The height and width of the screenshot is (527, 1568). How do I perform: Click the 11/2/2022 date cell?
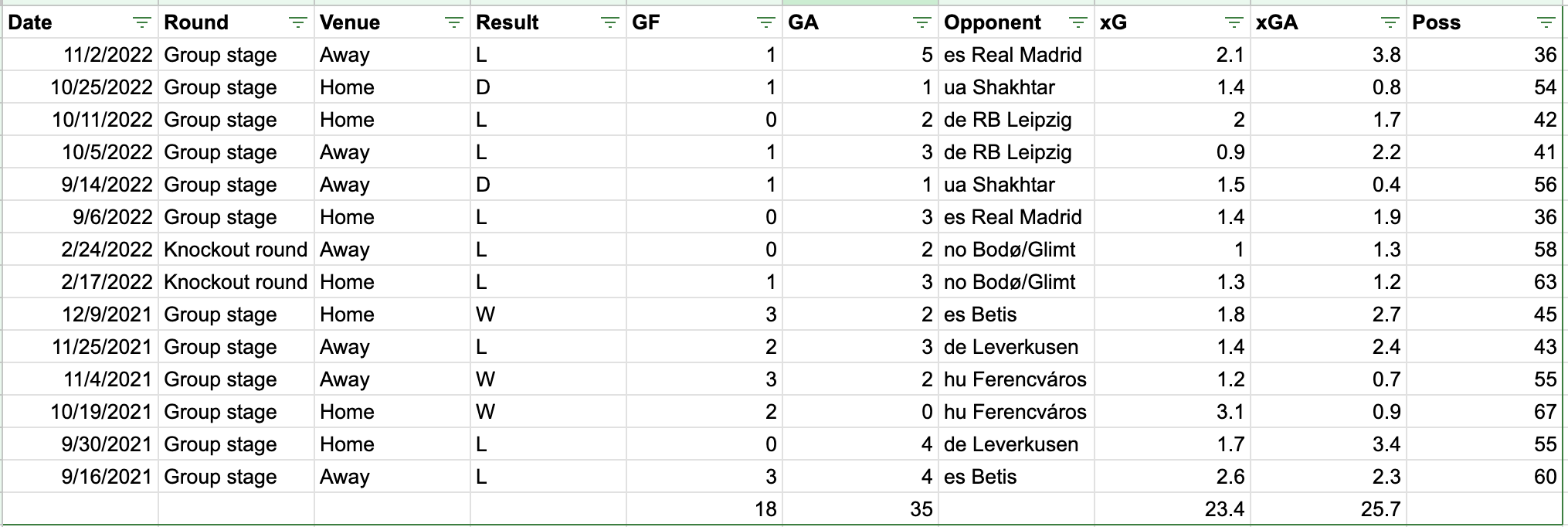point(80,55)
